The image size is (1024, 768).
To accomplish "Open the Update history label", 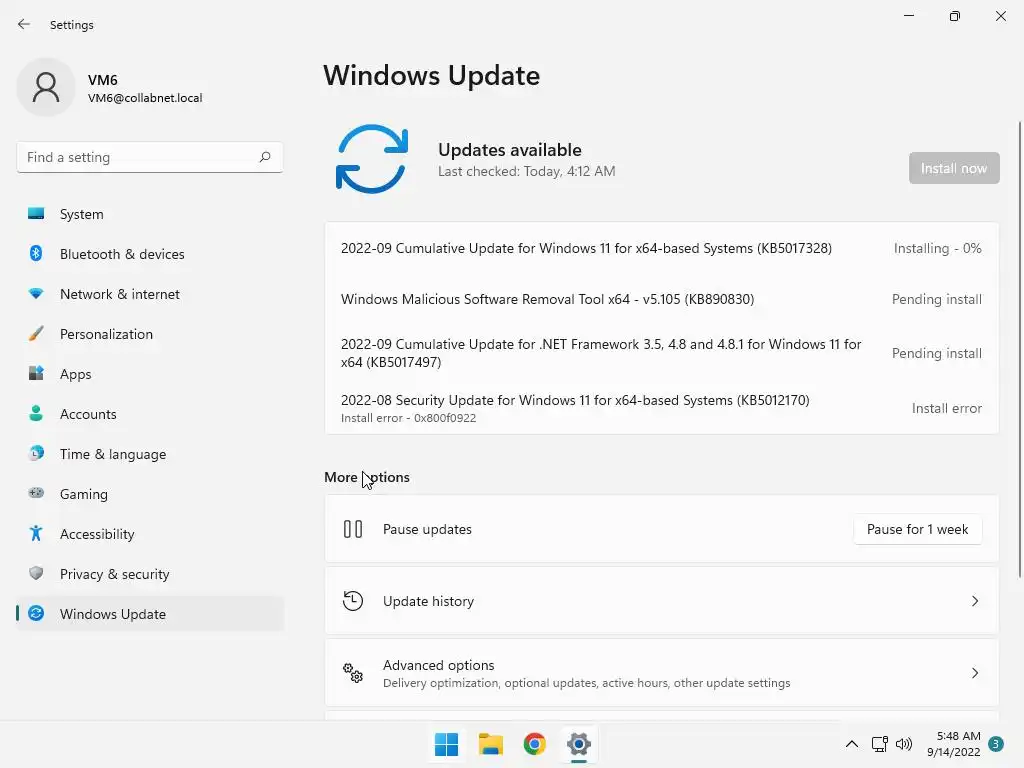I will [x=428, y=601].
